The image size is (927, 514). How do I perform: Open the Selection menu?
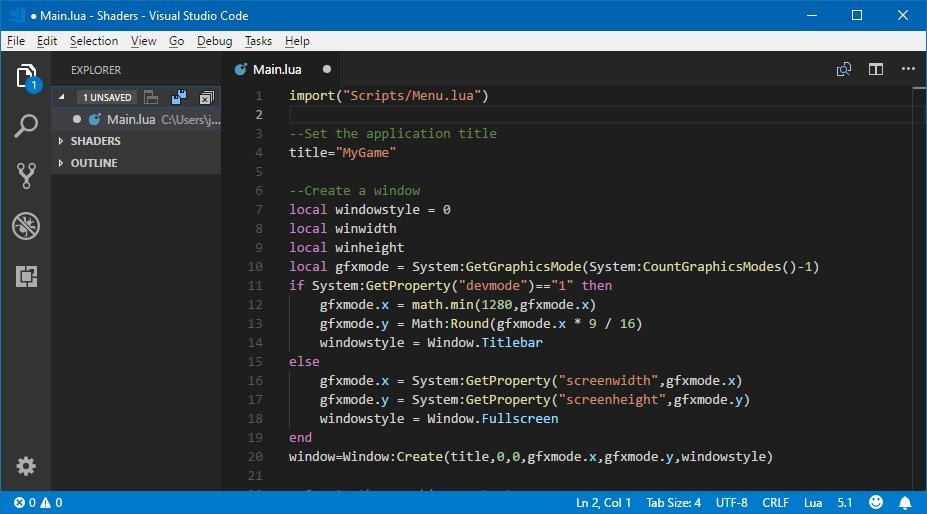point(94,41)
